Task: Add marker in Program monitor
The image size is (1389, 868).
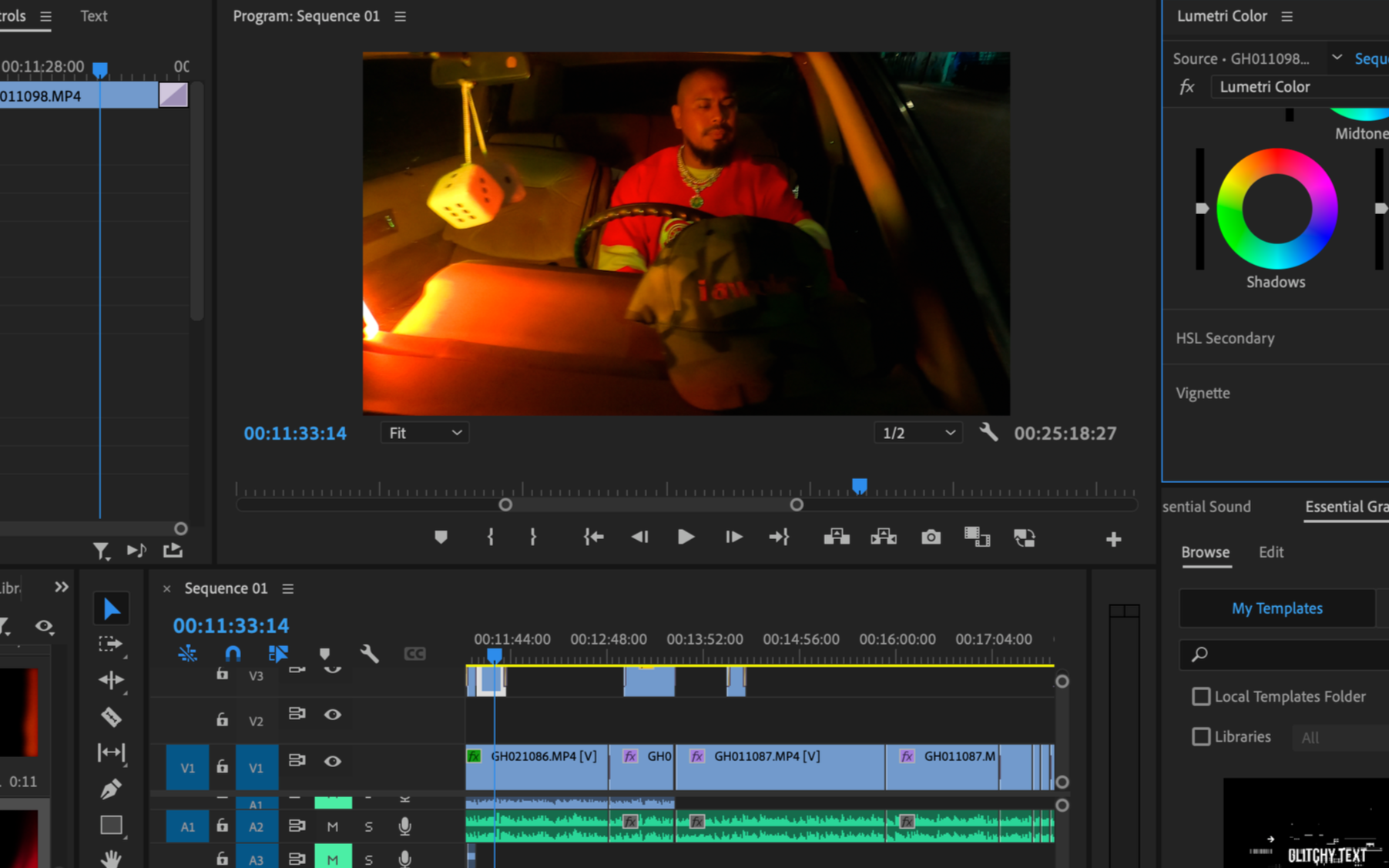Action: [441, 538]
